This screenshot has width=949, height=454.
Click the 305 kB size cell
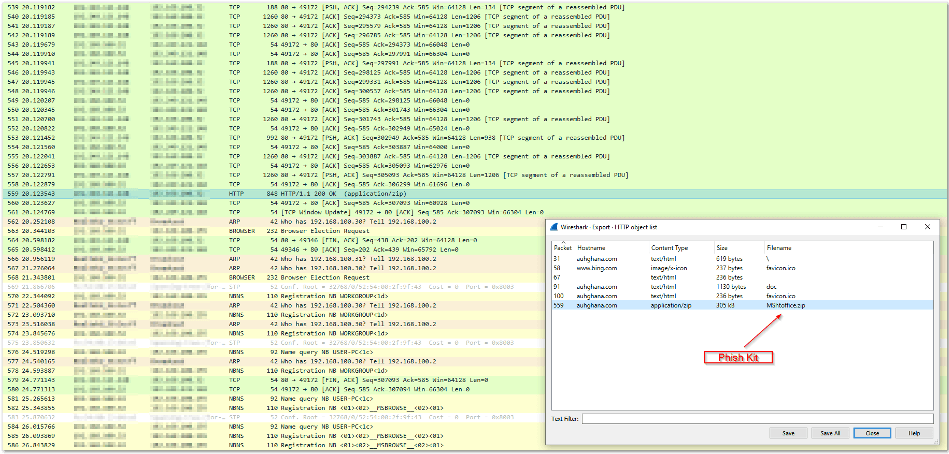(x=725, y=306)
